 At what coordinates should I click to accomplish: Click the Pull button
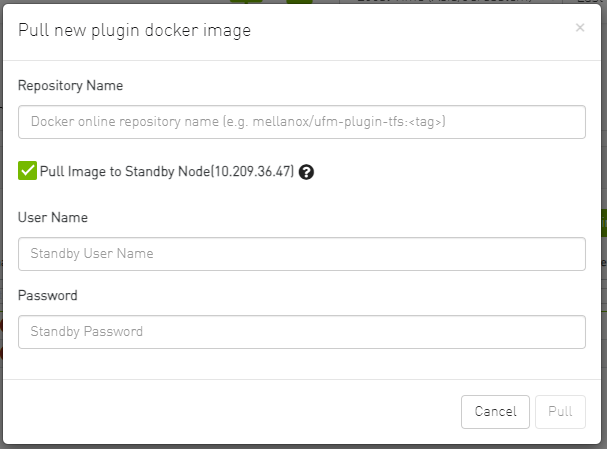(560, 411)
